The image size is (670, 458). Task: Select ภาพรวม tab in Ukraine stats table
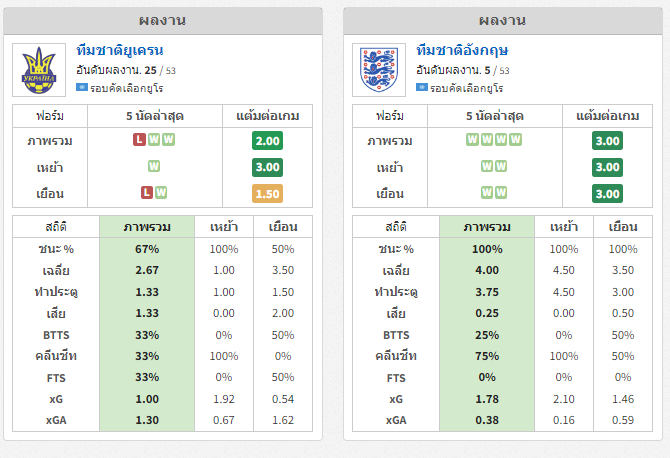click(x=147, y=227)
